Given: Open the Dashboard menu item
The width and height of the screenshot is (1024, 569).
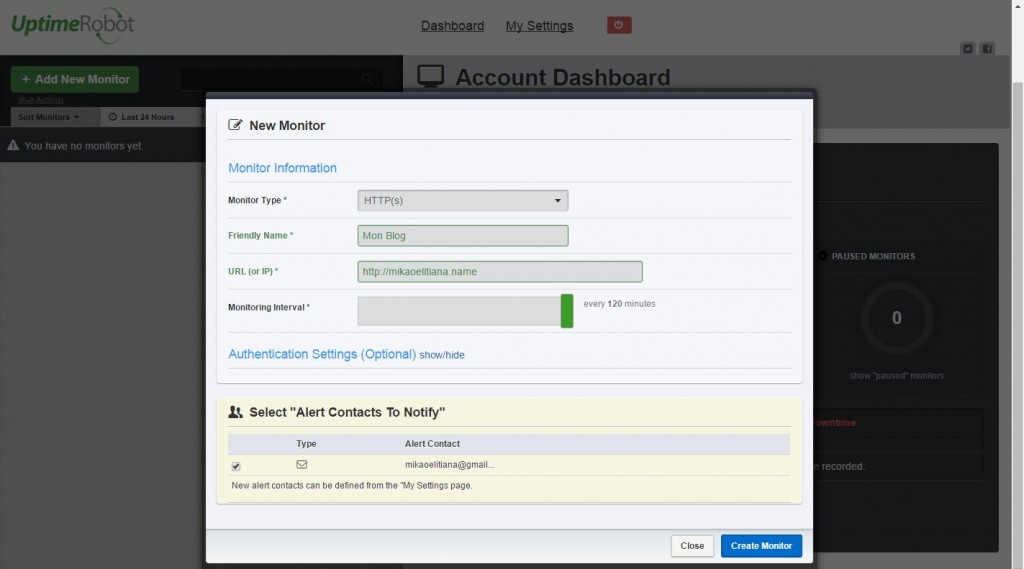Looking at the screenshot, I should [452, 26].
